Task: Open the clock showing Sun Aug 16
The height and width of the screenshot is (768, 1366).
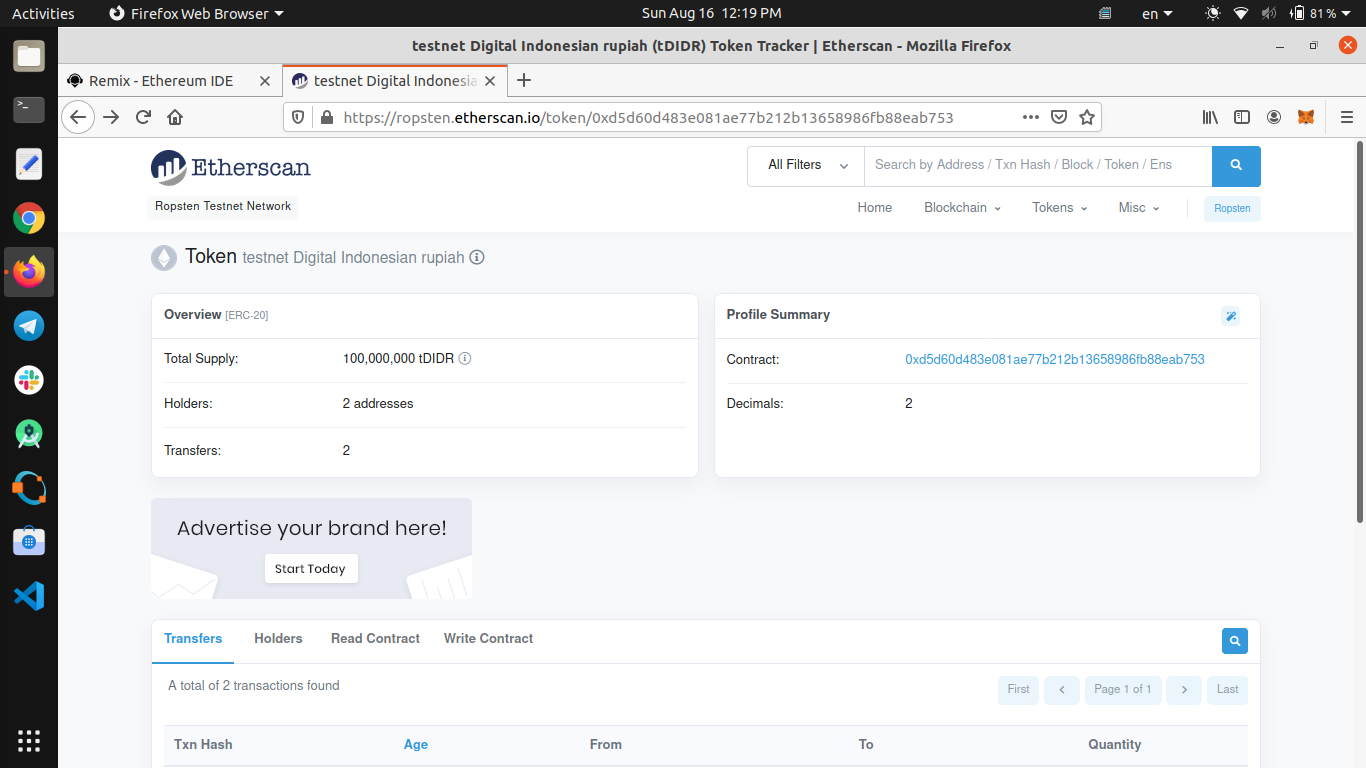Action: click(711, 14)
